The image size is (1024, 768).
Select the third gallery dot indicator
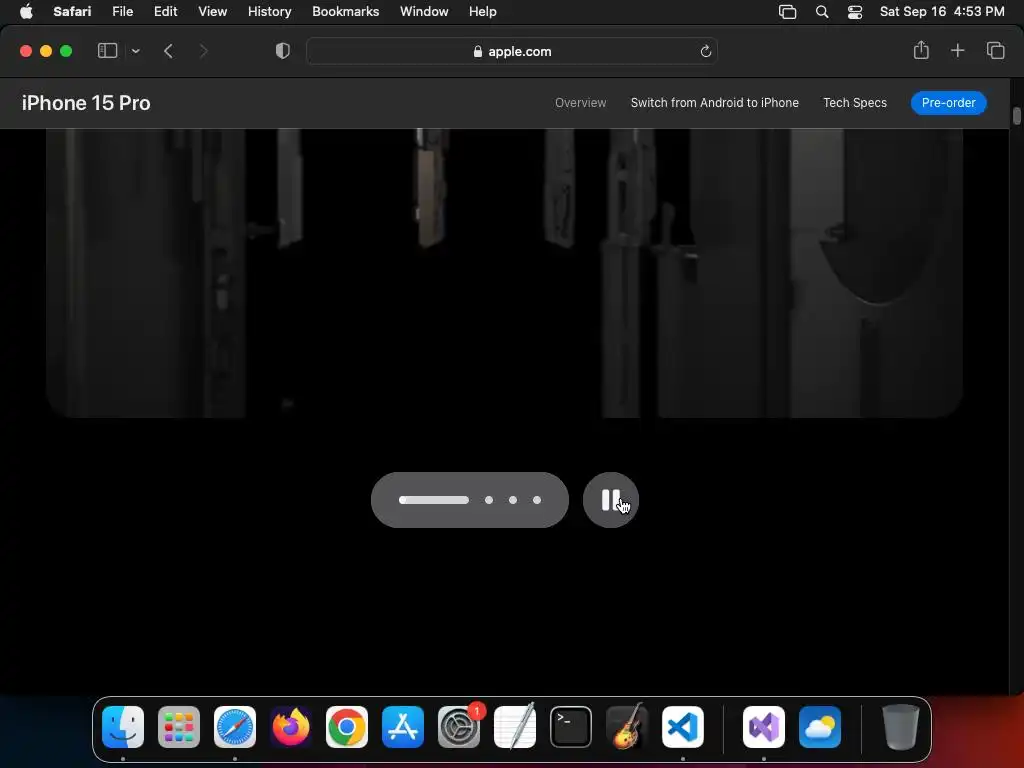coord(513,500)
